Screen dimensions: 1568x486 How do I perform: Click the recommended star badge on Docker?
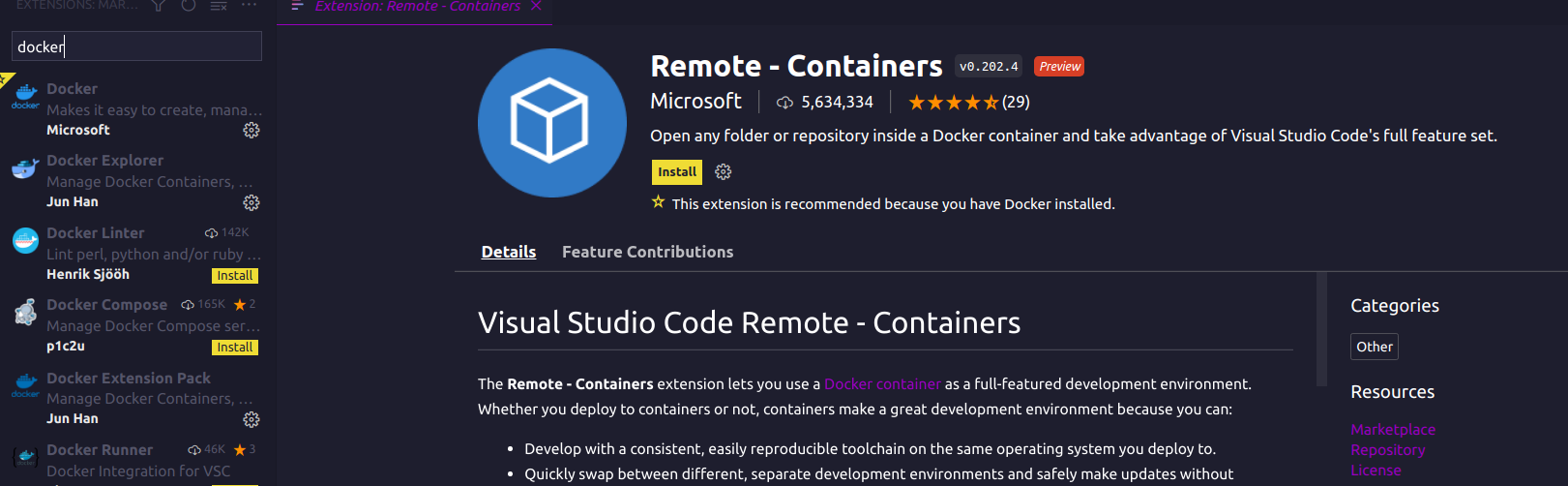click(6, 79)
